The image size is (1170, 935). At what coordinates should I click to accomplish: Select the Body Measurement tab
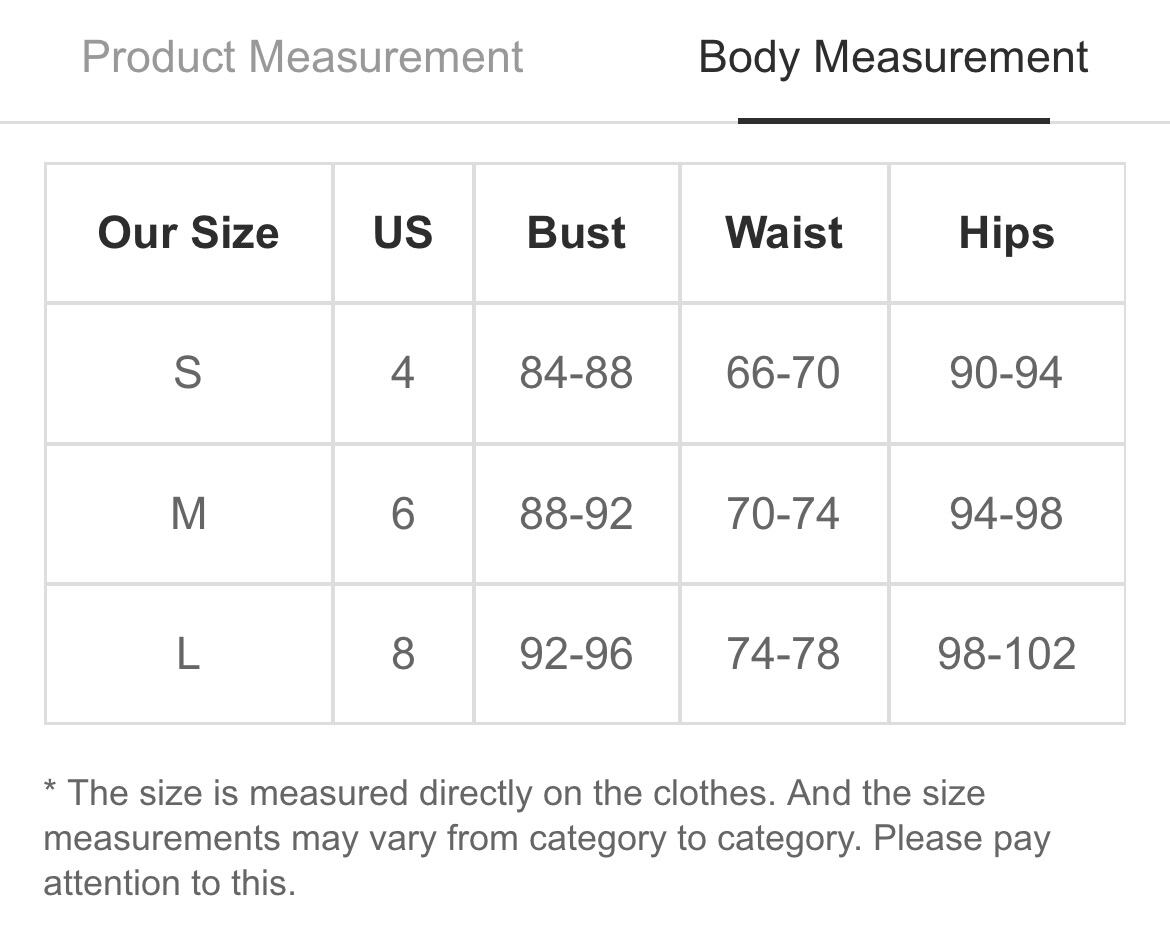pyautogui.click(x=893, y=57)
